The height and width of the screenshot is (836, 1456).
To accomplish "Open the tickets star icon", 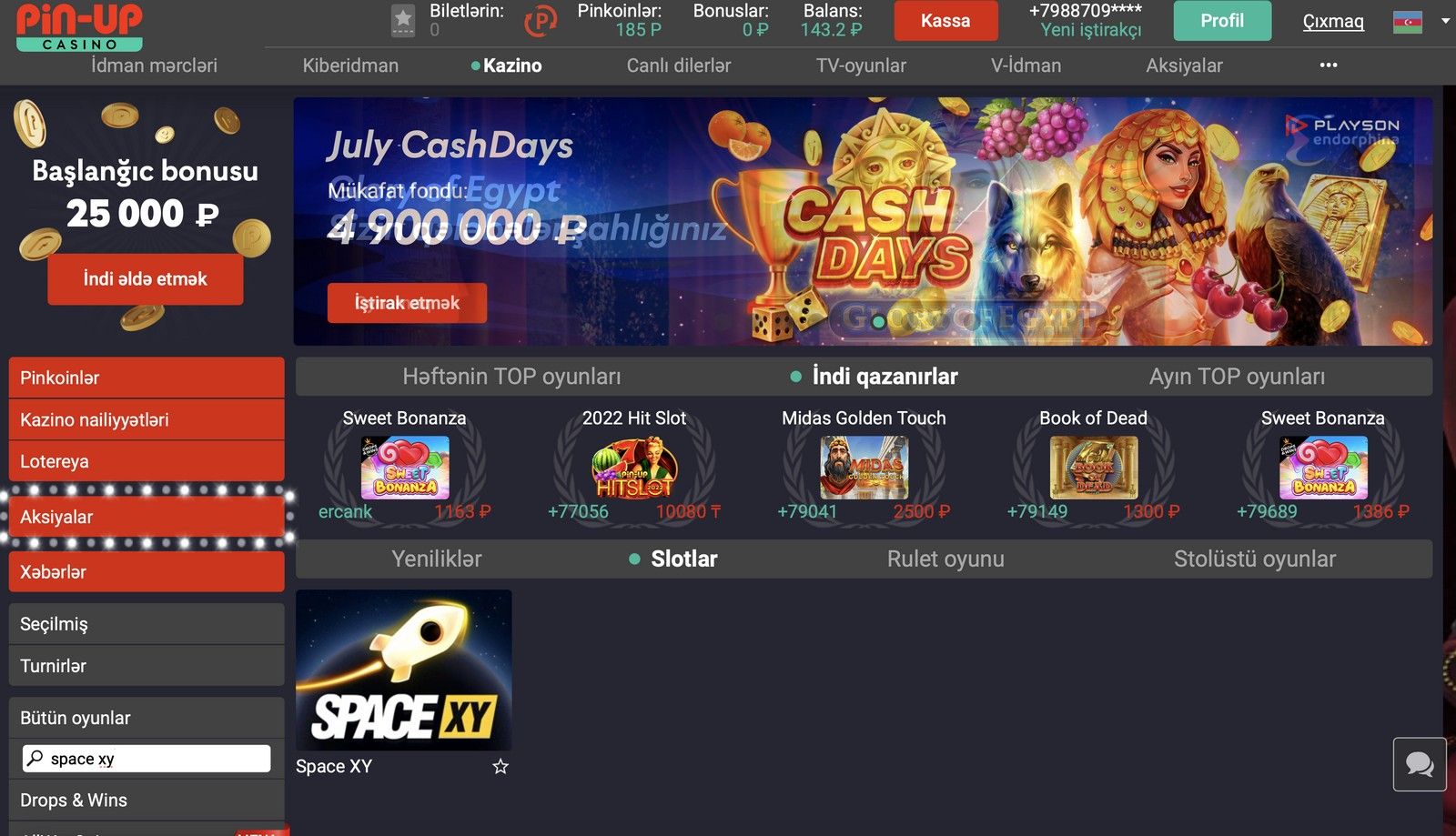I will pyautogui.click(x=403, y=20).
